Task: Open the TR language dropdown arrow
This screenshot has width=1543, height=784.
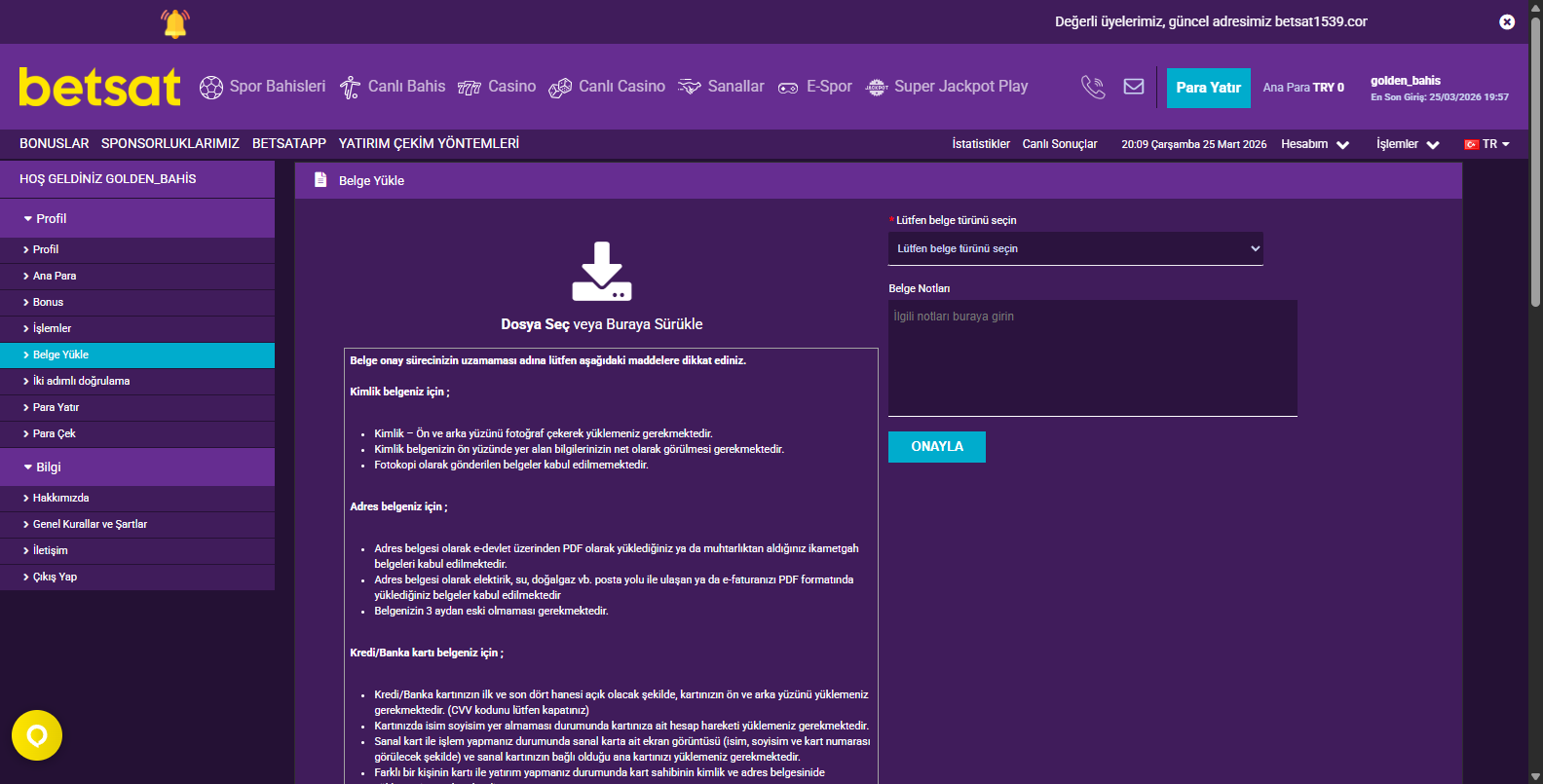Action: click(x=1506, y=144)
